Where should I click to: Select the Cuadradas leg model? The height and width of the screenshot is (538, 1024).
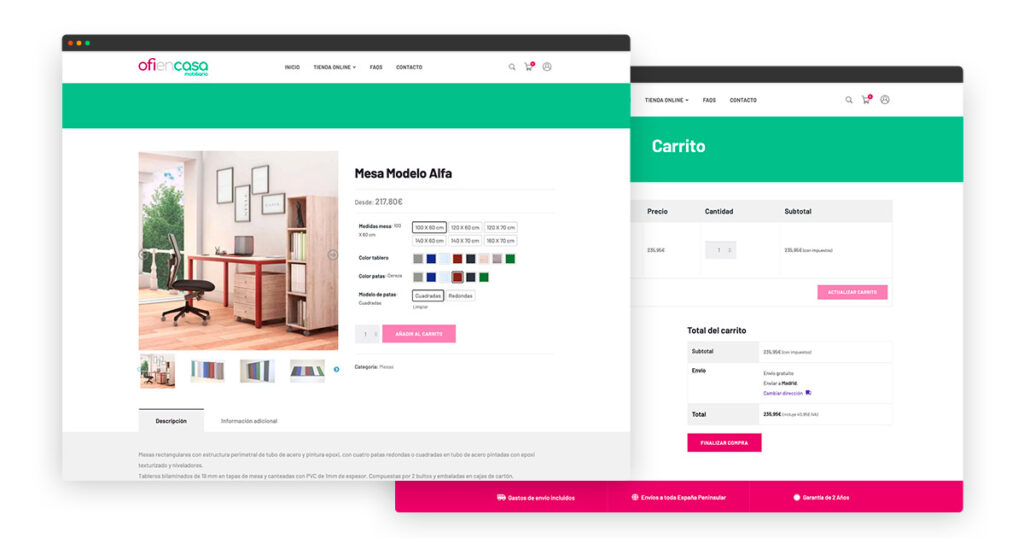click(428, 296)
